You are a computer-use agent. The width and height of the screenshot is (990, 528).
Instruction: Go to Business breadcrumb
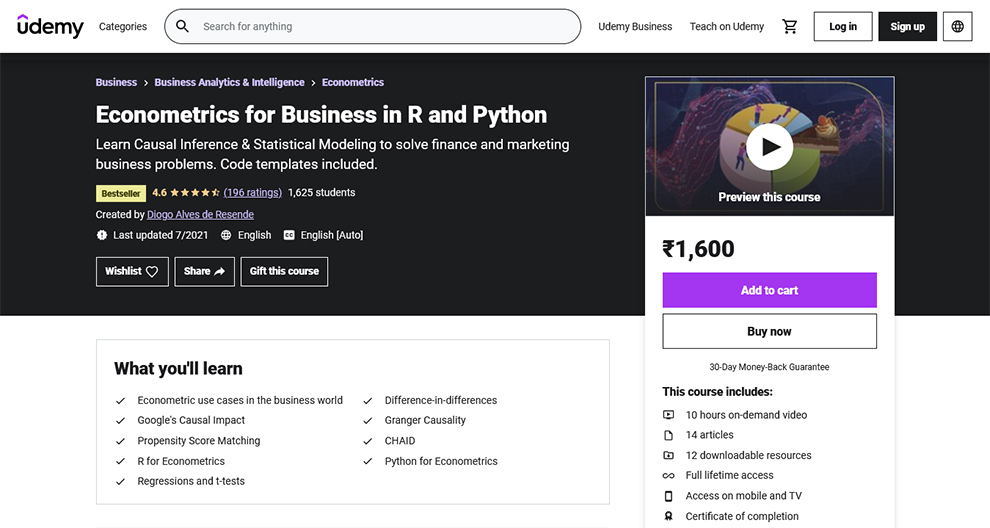(116, 82)
